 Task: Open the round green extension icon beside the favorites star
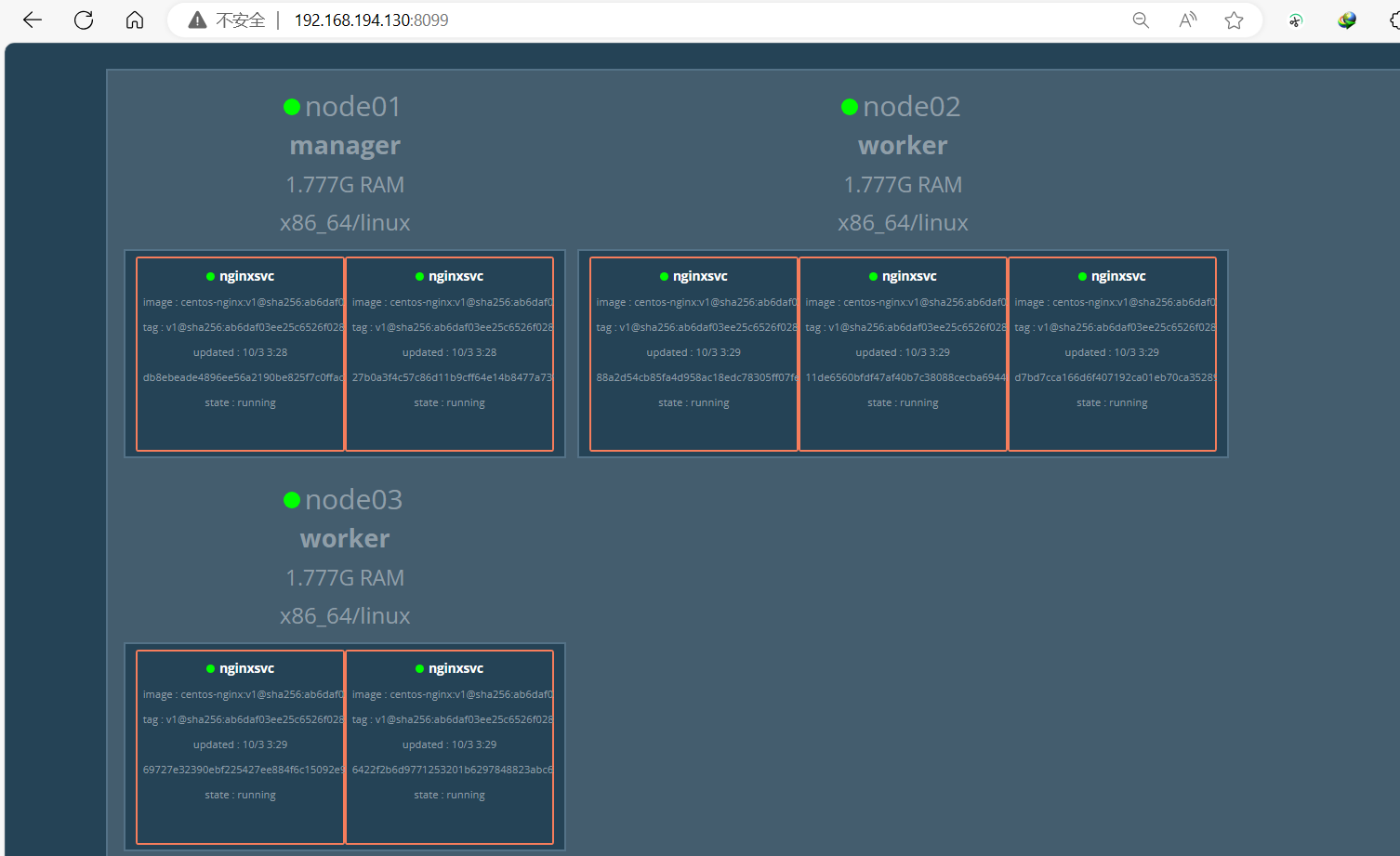1295,20
